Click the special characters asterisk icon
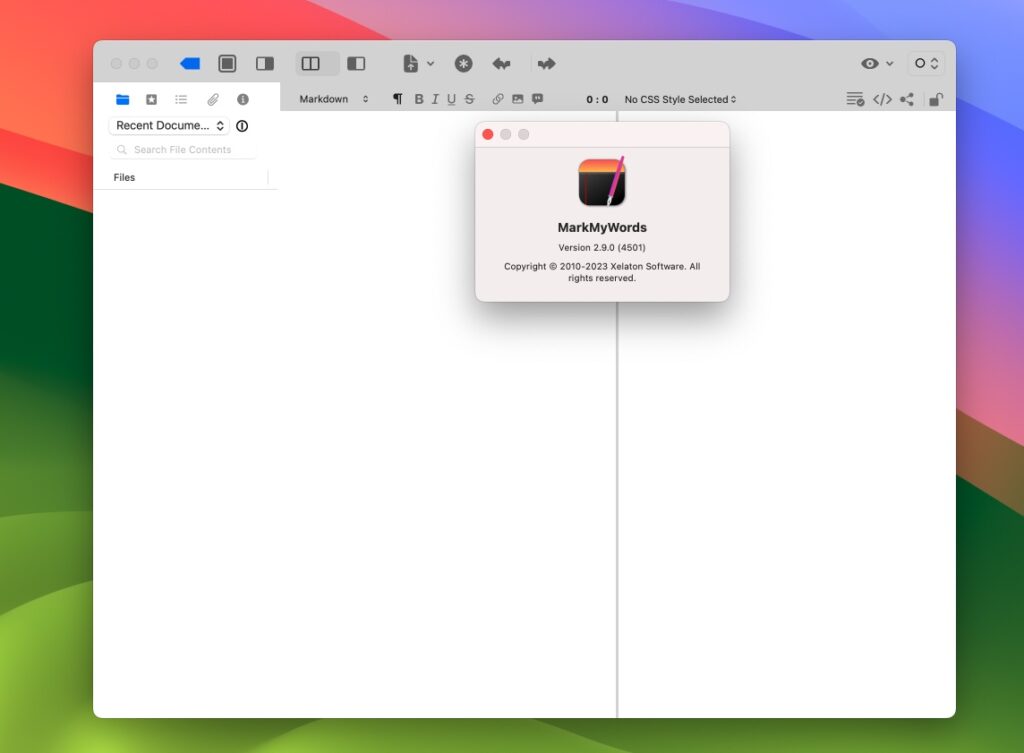Viewport: 1024px width, 753px height. [x=463, y=63]
